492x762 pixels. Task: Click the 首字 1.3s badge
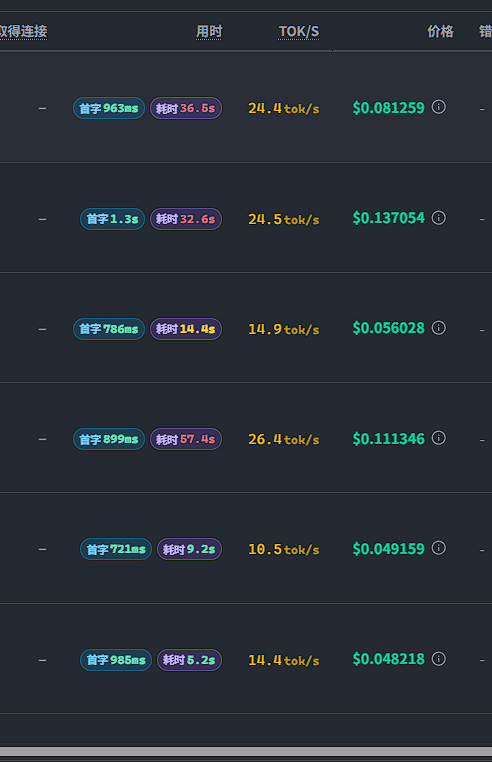click(x=112, y=219)
